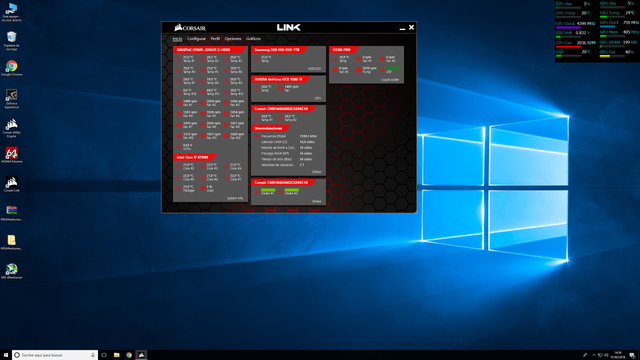Select the VCPU voltage icon

coord(179,147)
